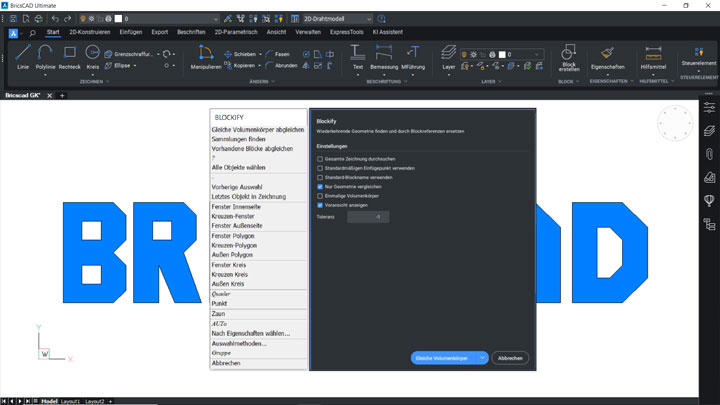Viewport: 720px width, 405px height.
Task: Open Eigenschaften properties brush tool
Action: 608,56
